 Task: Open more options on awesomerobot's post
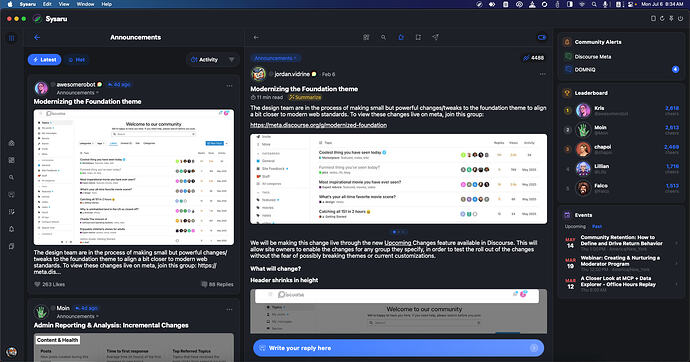click(x=229, y=86)
